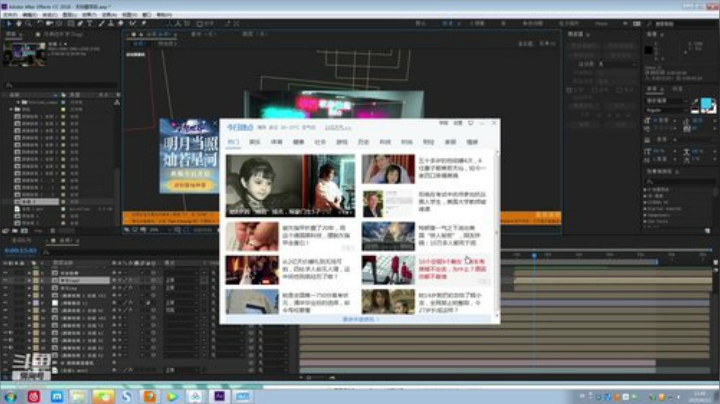Select the Rectangle shape tool
Image resolution: width=720 pixels, height=404 pixels.
(x=70, y=23)
